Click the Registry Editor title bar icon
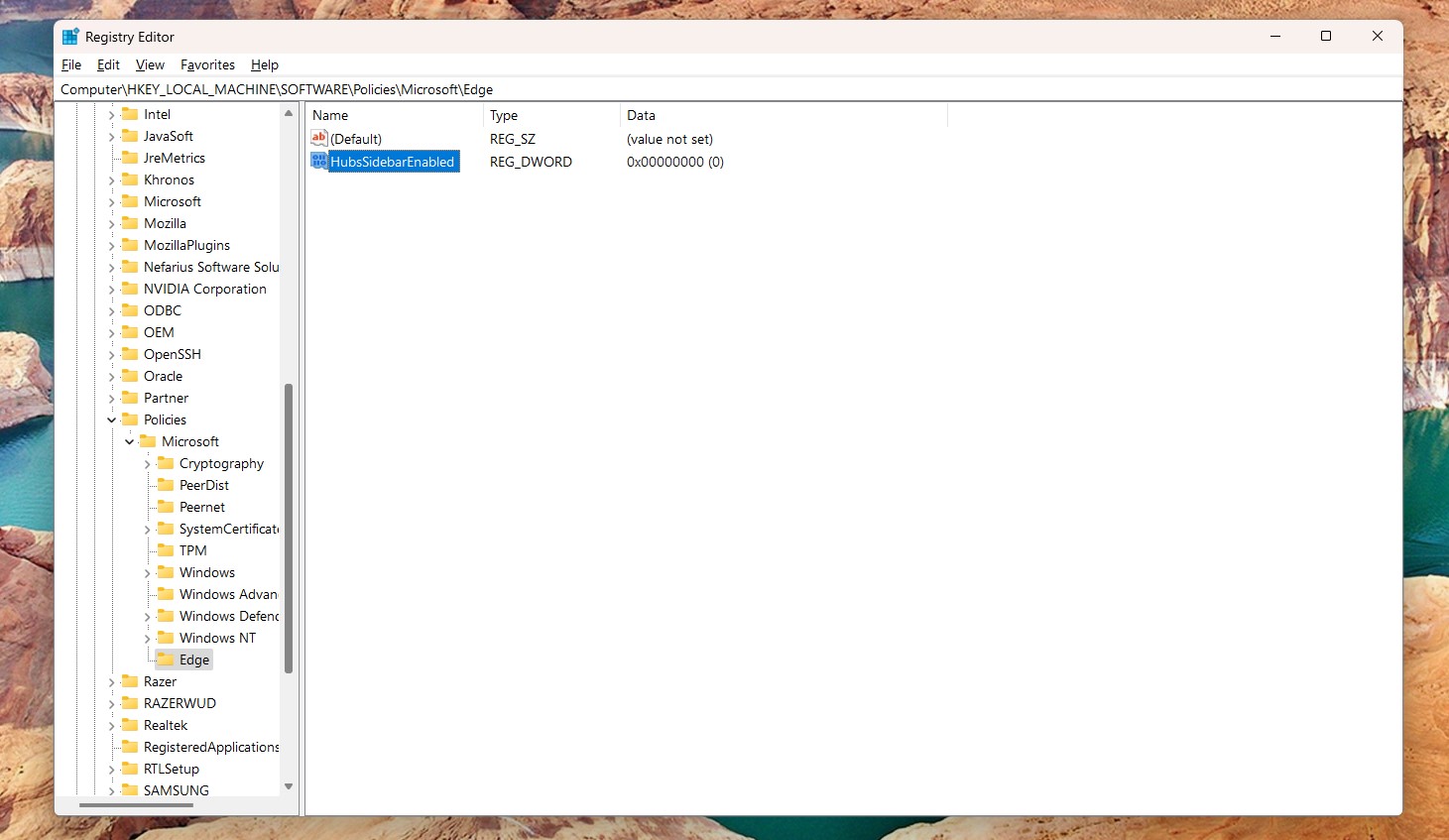 click(x=70, y=37)
